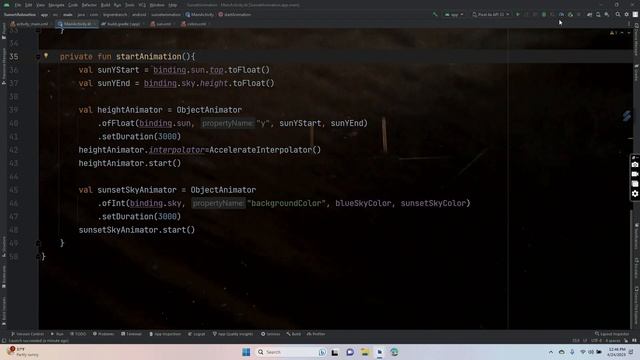Open the Code menu
The height and width of the screenshot is (360, 640).
pos(73,5)
